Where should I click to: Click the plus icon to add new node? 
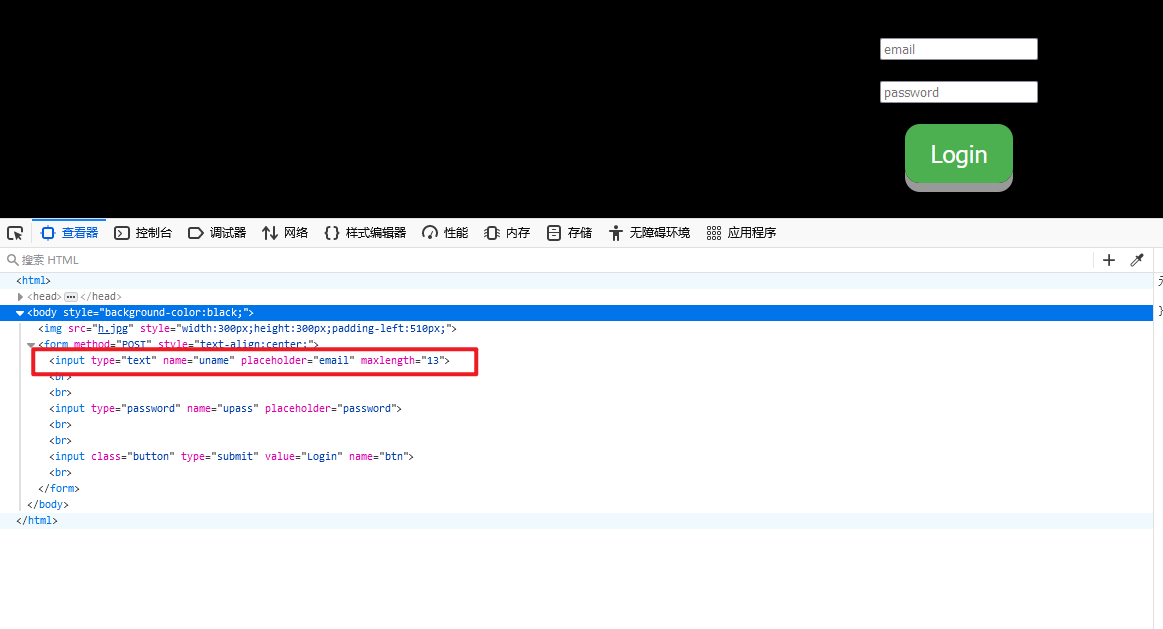coord(1108,260)
